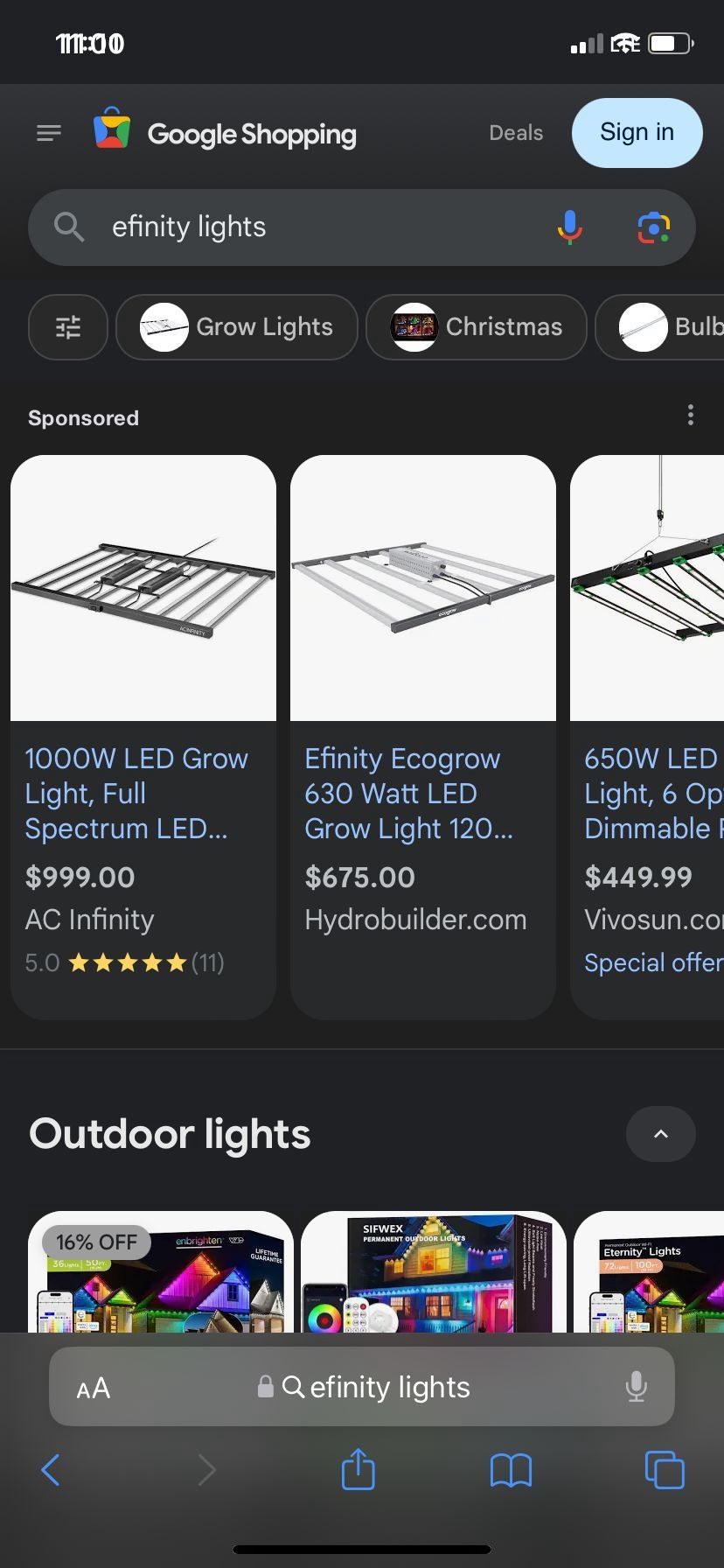Tap address bar dictation microphone
Image resolution: width=724 pixels, height=1568 pixels.
point(636,1387)
